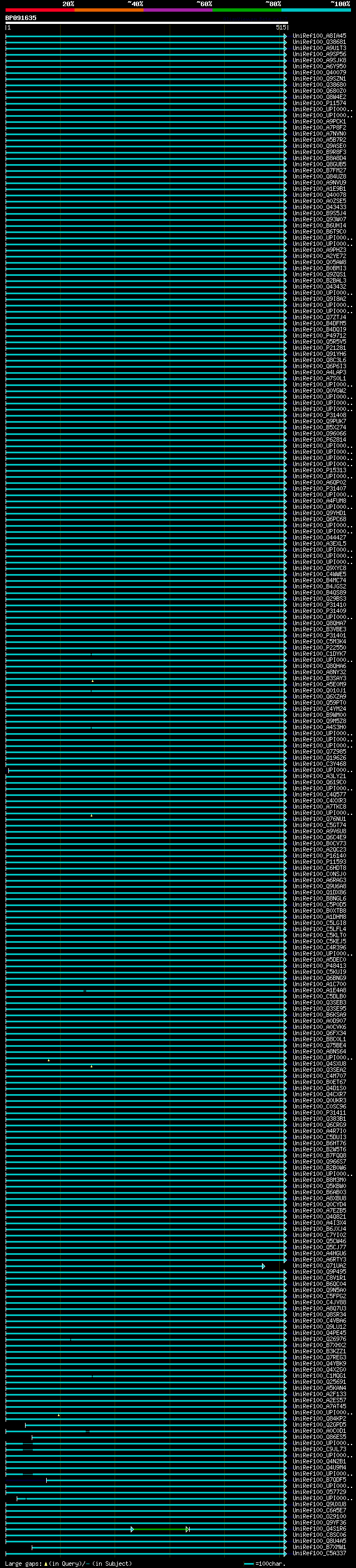356x1568 pixels.
Task: Select label UniRef100_Q84KP2
Action: tap(319, 1418)
